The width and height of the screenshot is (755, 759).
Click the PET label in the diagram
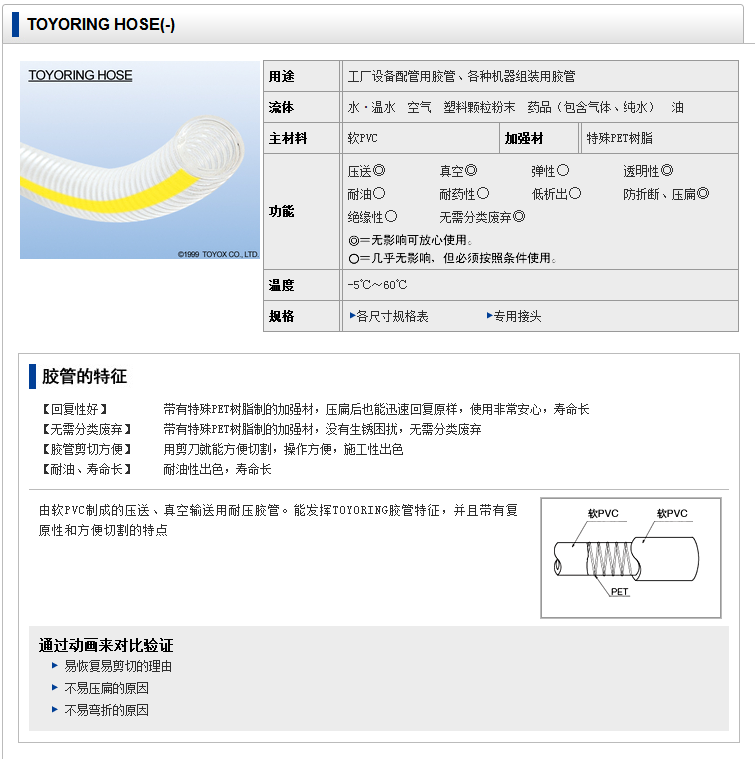(619, 592)
